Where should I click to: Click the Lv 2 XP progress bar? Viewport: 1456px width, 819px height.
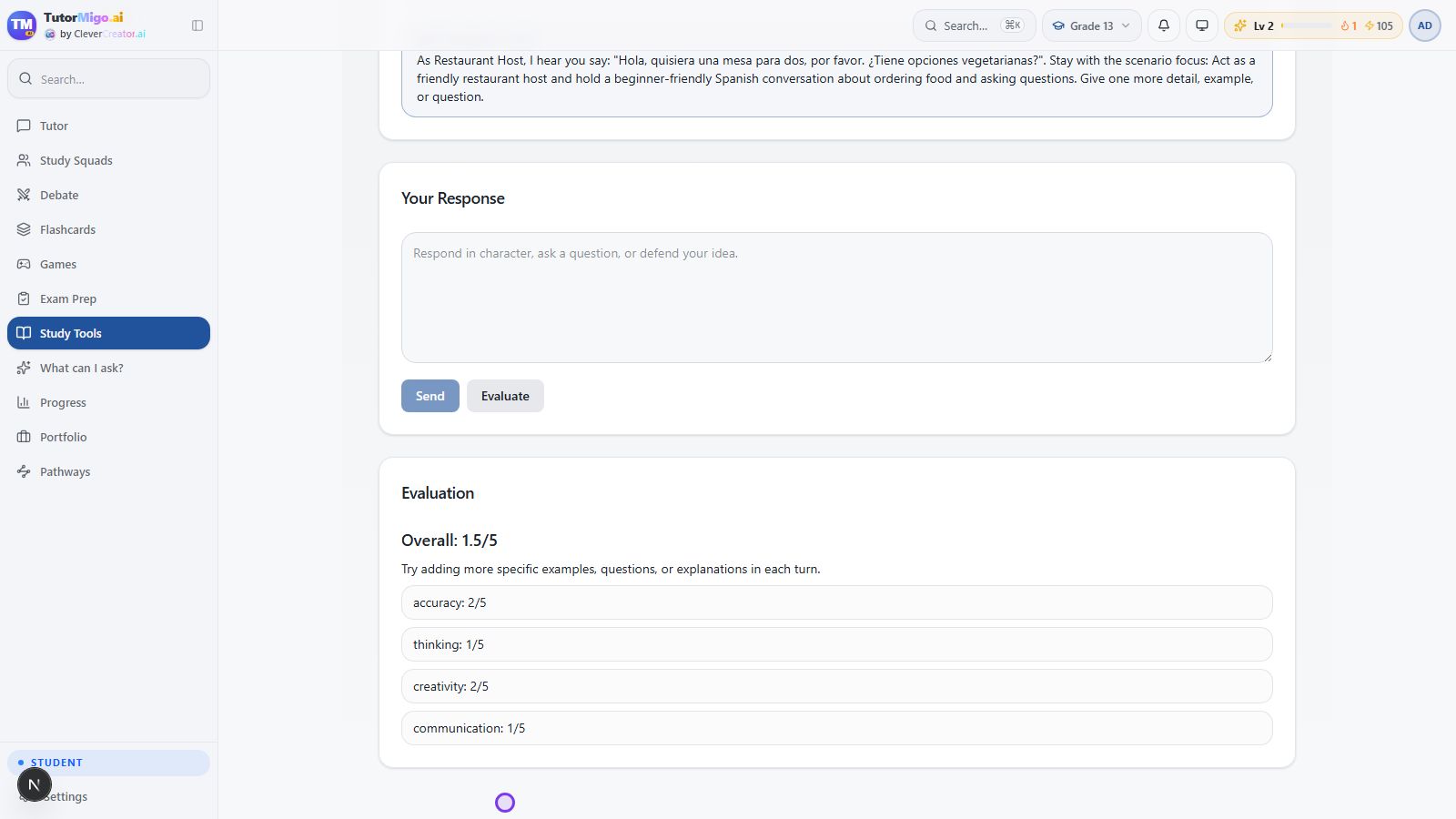tap(1307, 25)
